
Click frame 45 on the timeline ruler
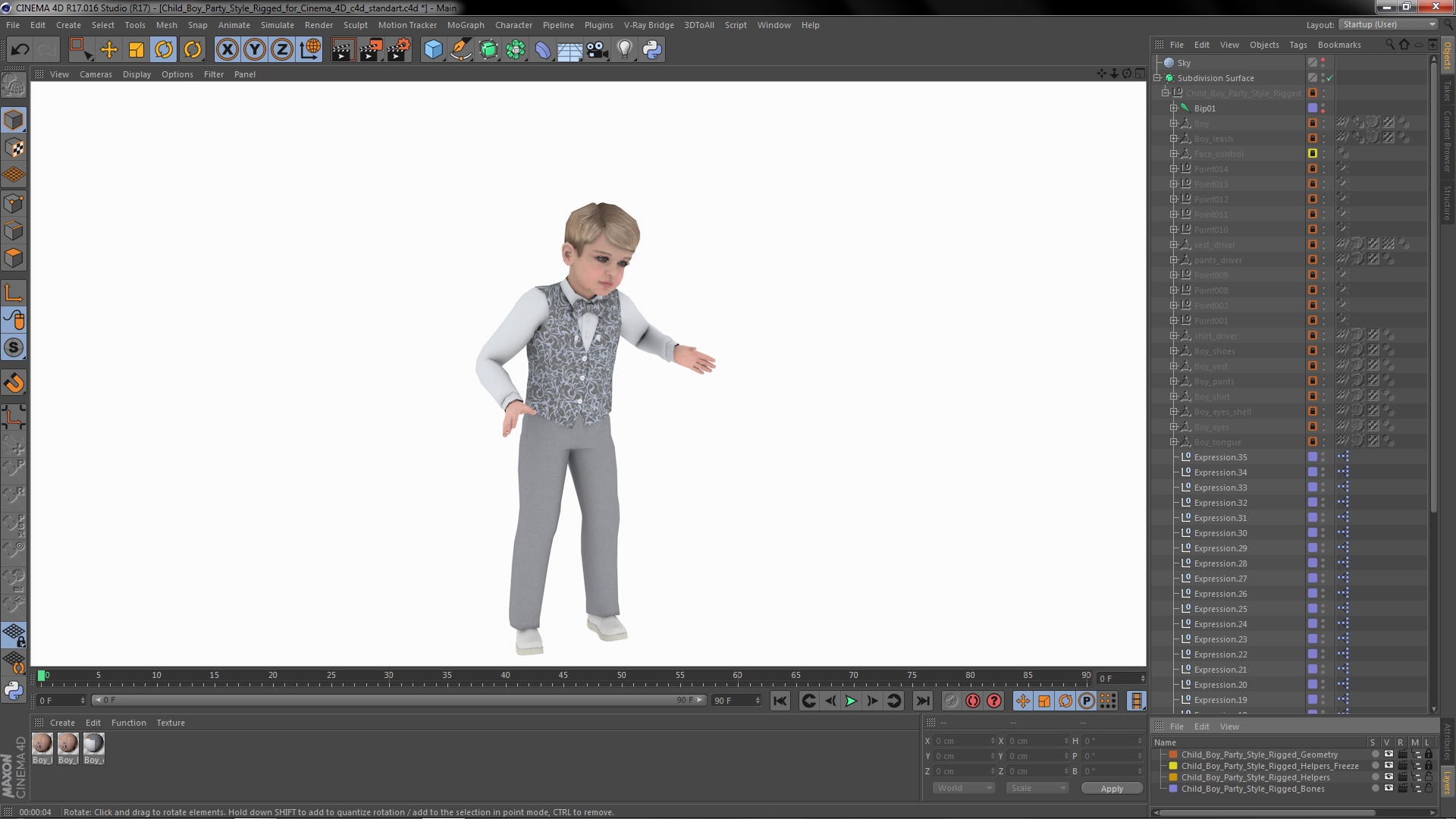click(x=563, y=675)
